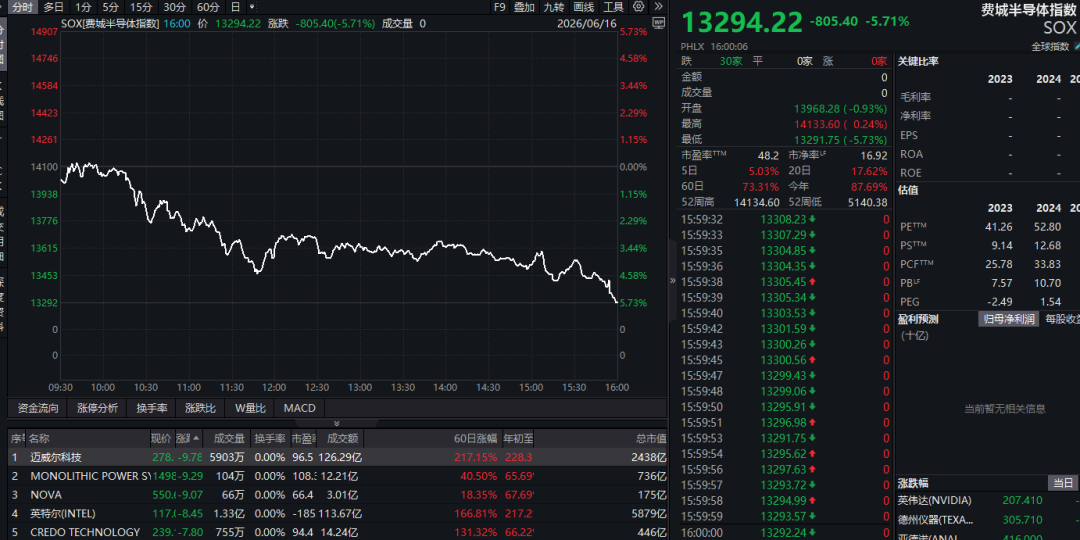Sort by 60日涨幅 column header

coord(475,438)
